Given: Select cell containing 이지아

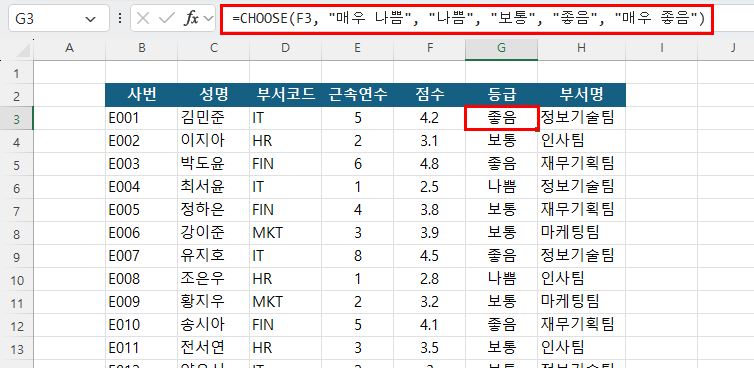Looking at the screenshot, I should tap(214, 141).
